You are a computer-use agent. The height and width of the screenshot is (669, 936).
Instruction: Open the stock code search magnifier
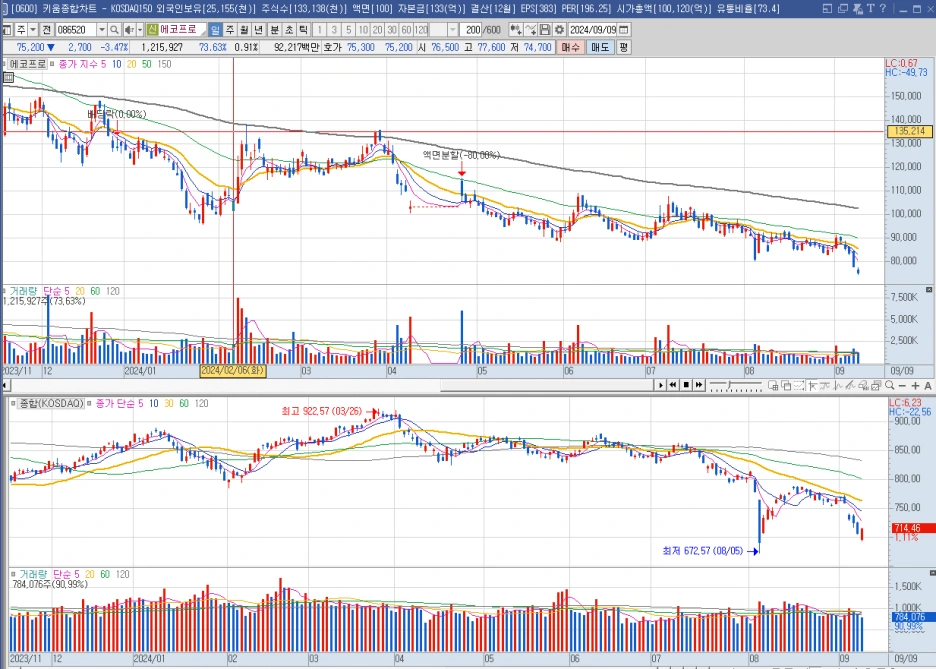tap(114, 29)
